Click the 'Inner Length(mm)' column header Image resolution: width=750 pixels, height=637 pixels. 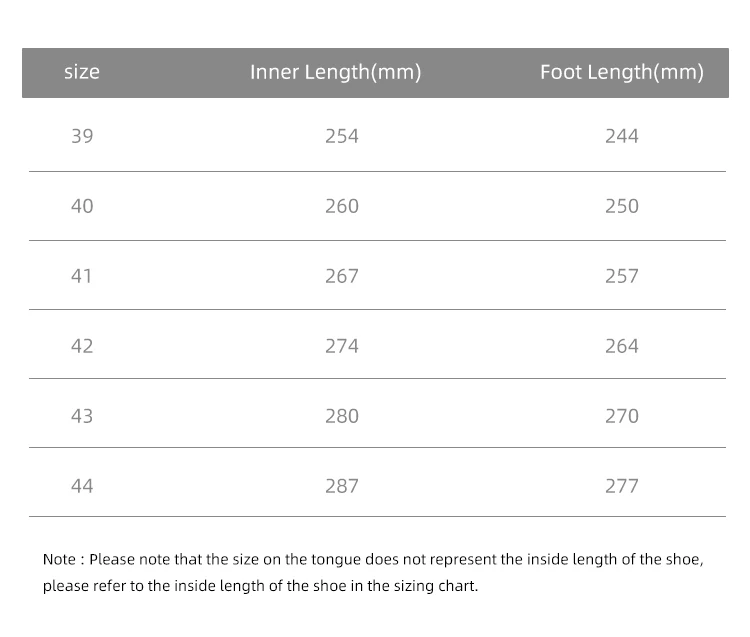[x=335, y=72]
